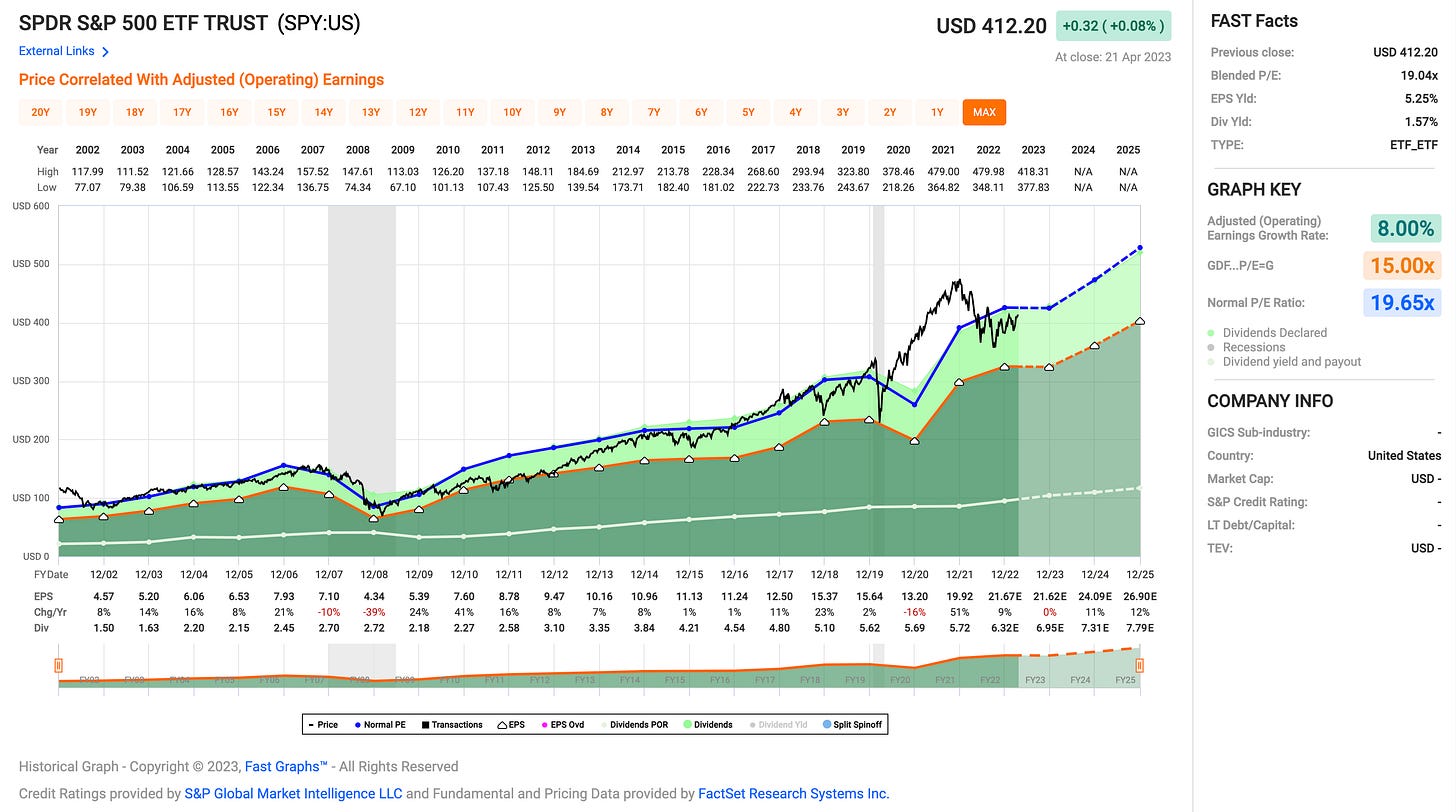Click the -39% Chg/Yr value
The image size is (1456, 812).
[375, 611]
